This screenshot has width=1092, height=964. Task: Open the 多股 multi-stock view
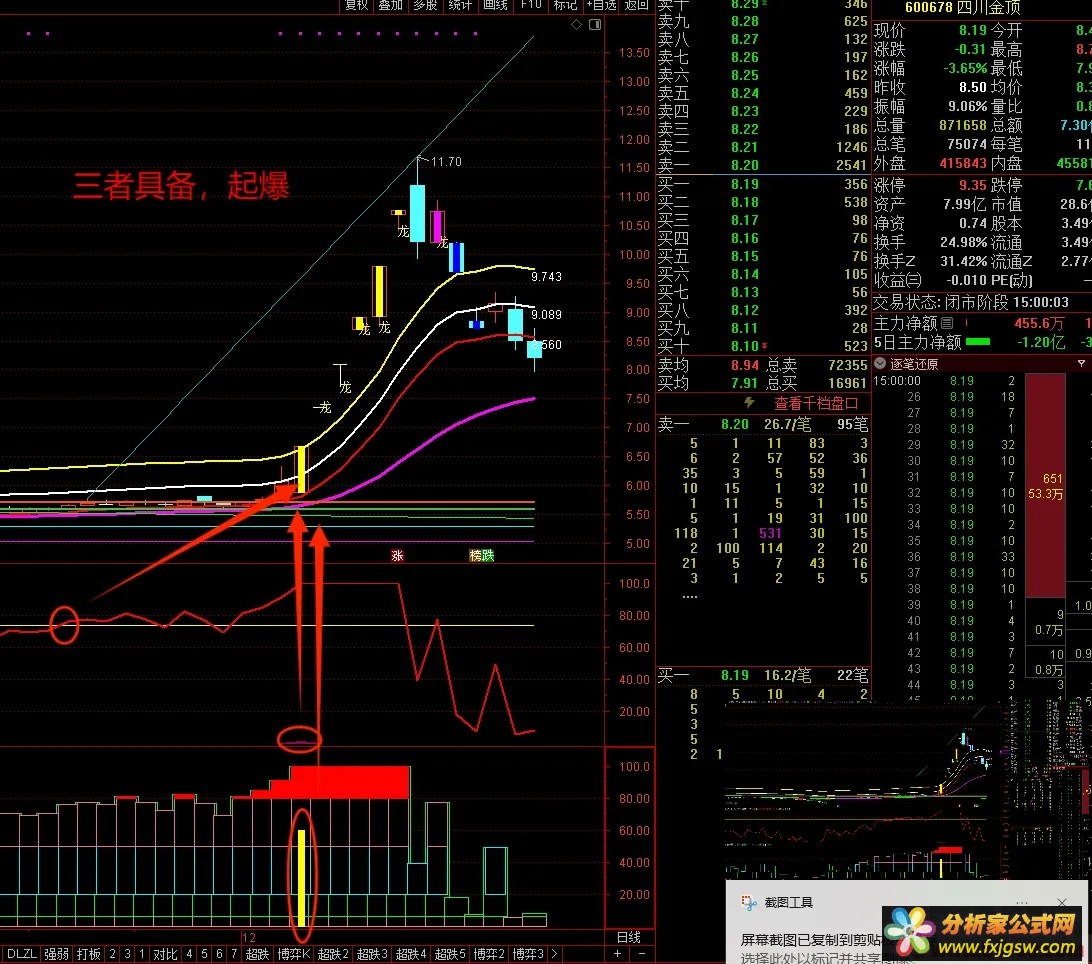coord(426,6)
